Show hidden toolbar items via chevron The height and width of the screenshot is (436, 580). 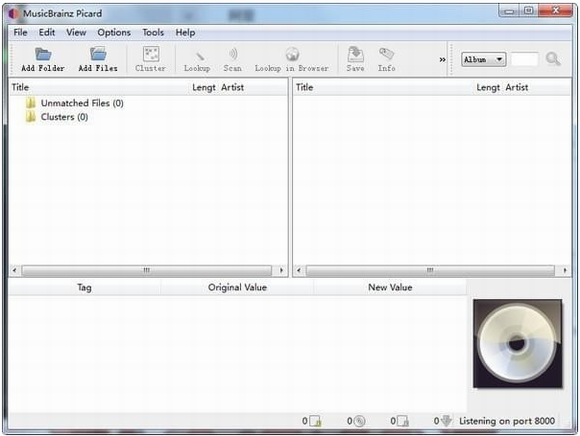coord(442,60)
